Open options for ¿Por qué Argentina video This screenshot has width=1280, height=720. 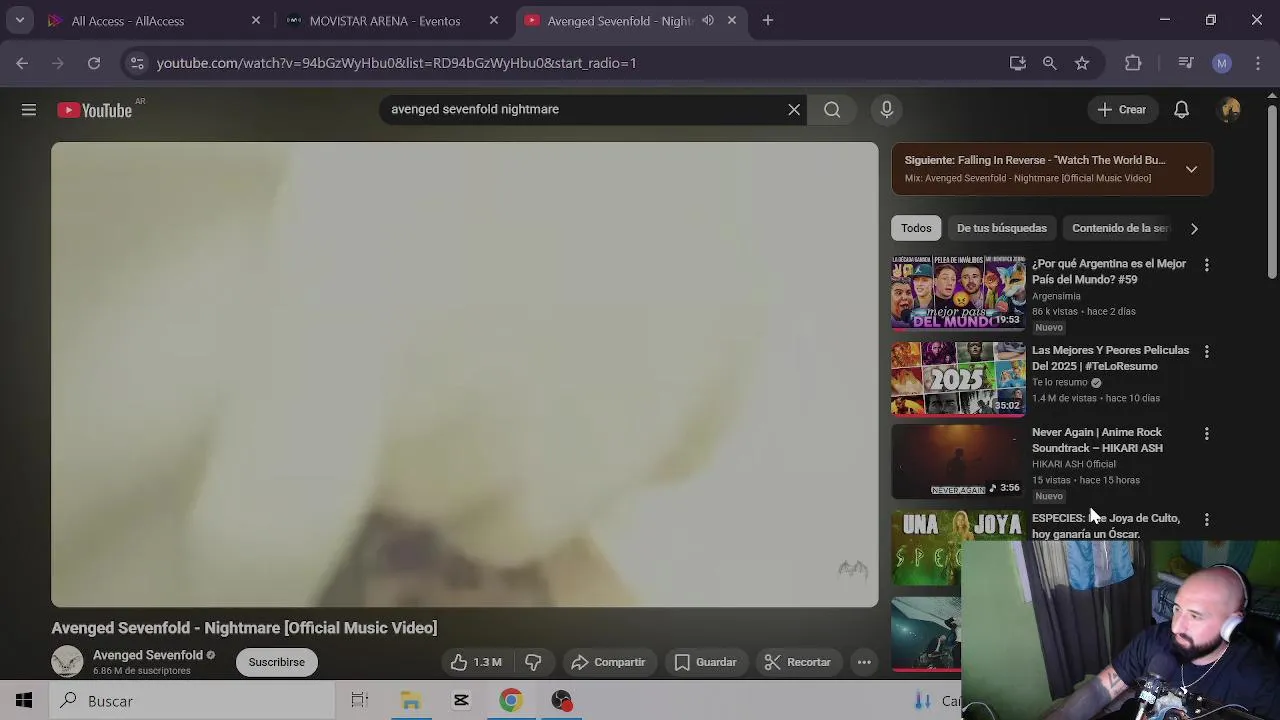click(1207, 265)
